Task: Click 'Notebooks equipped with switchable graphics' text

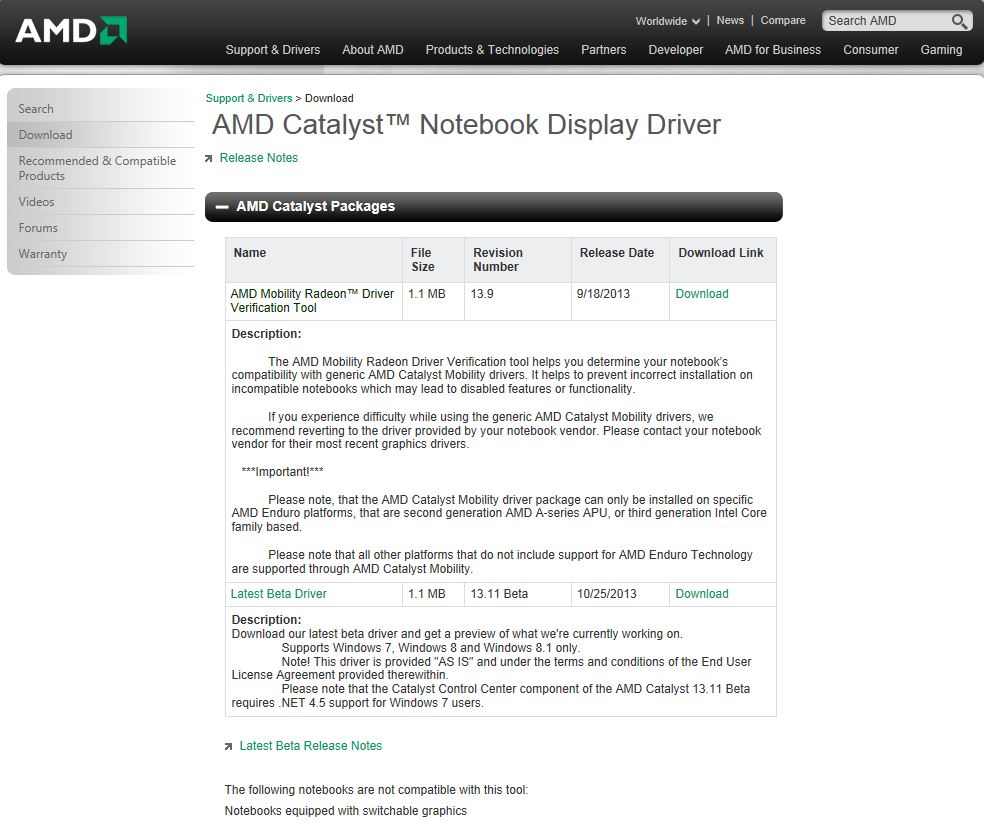Action: point(346,811)
